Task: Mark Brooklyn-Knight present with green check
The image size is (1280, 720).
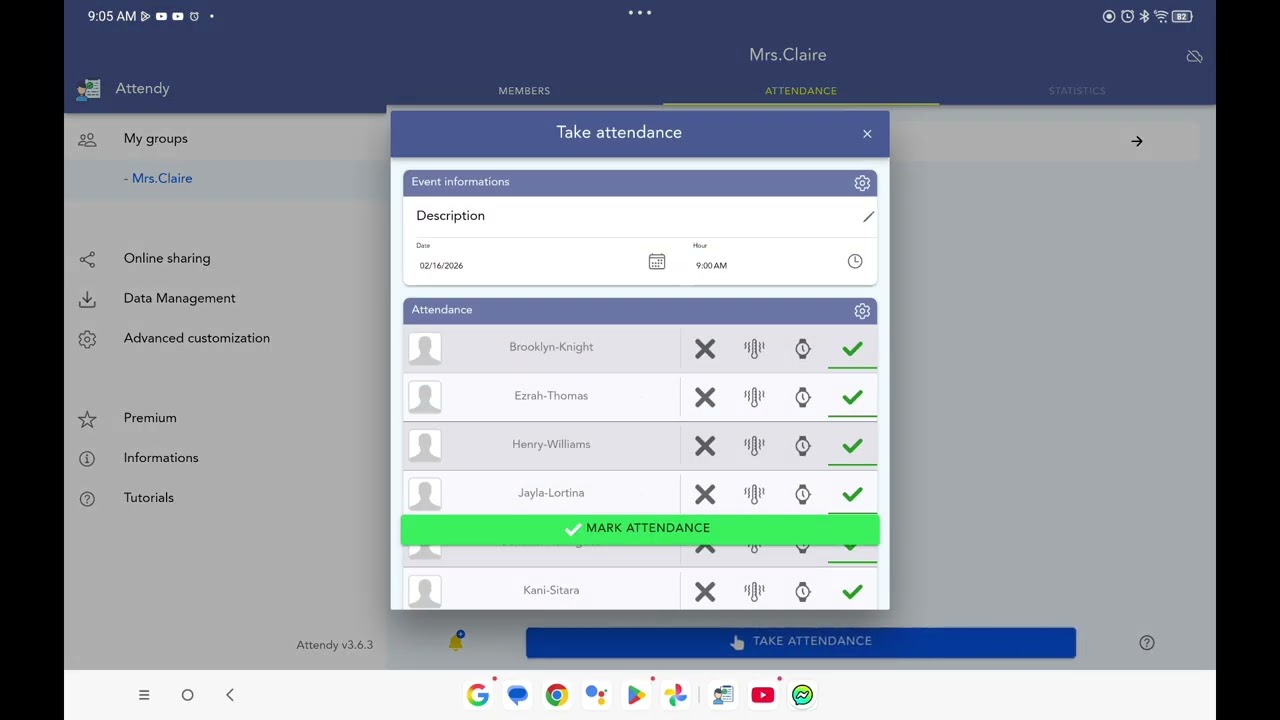Action: click(x=852, y=348)
